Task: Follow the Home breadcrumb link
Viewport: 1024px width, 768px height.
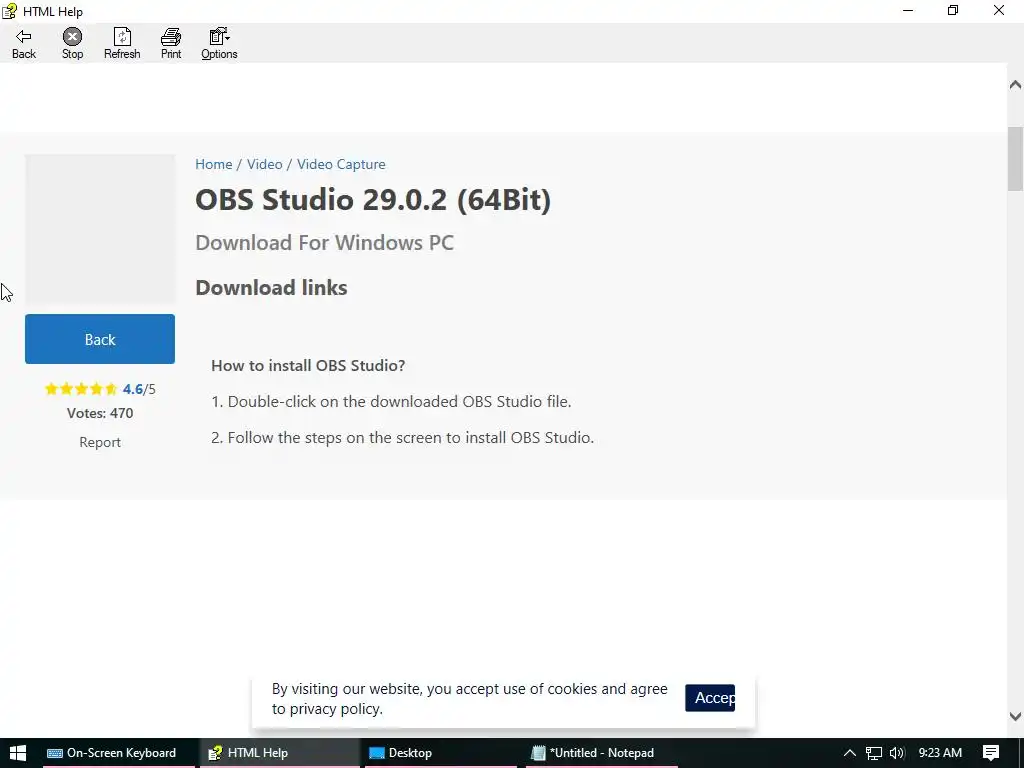Action: 214,164
